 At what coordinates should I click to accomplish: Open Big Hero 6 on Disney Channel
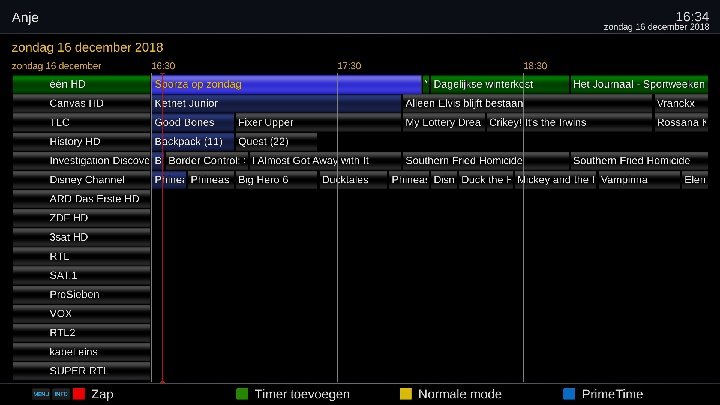point(276,180)
